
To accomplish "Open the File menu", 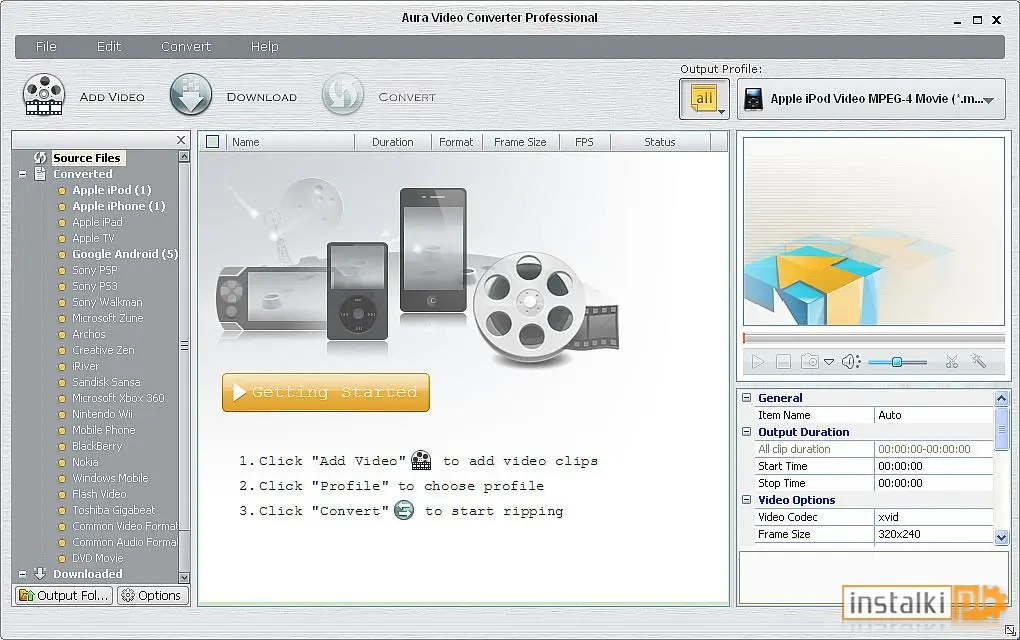I will 46,47.
